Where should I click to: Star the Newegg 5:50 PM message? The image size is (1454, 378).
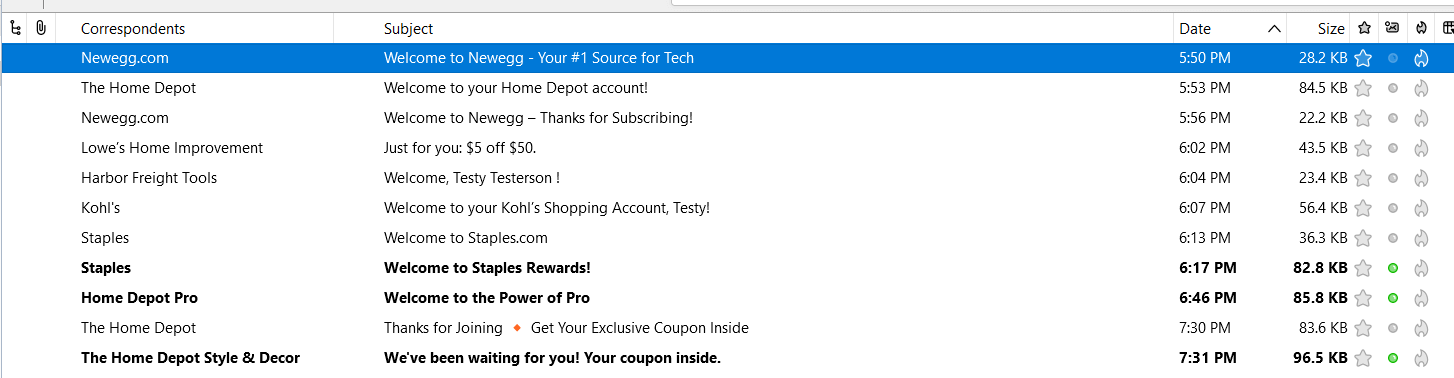tap(1363, 58)
